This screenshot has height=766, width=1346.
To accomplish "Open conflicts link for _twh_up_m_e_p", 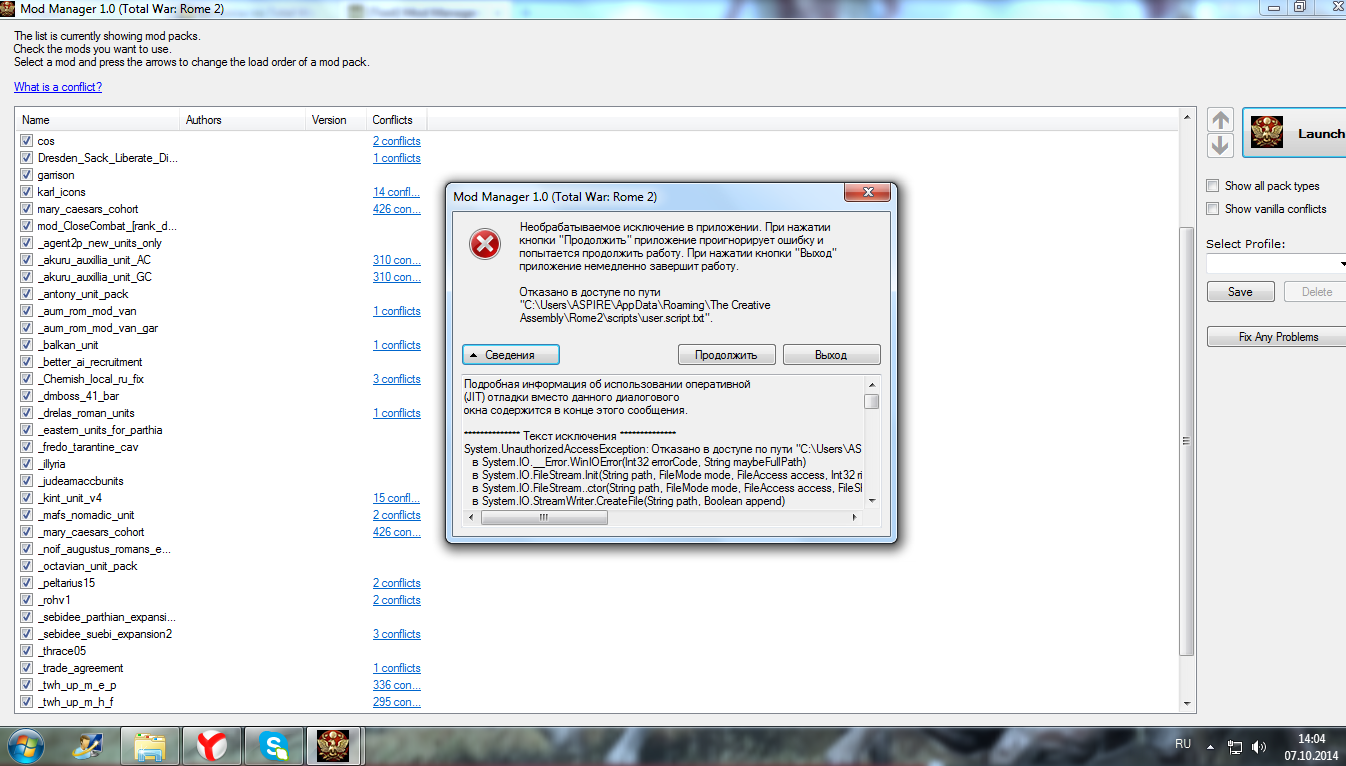I will tap(397, 685).
